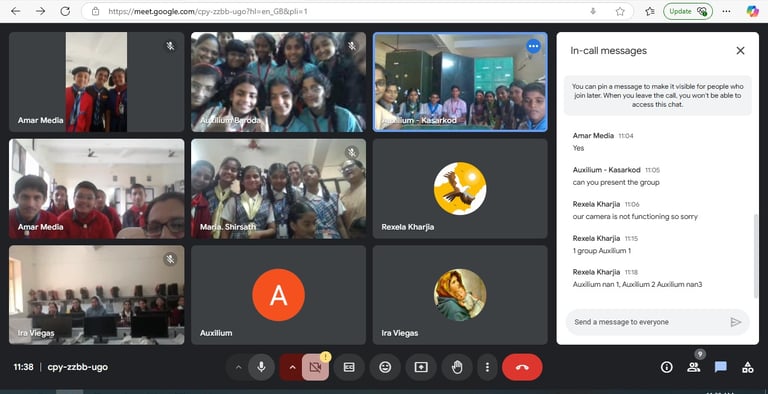The image size is (768, 394).
Task: View site information lock icon
Action: pos(96,11)
